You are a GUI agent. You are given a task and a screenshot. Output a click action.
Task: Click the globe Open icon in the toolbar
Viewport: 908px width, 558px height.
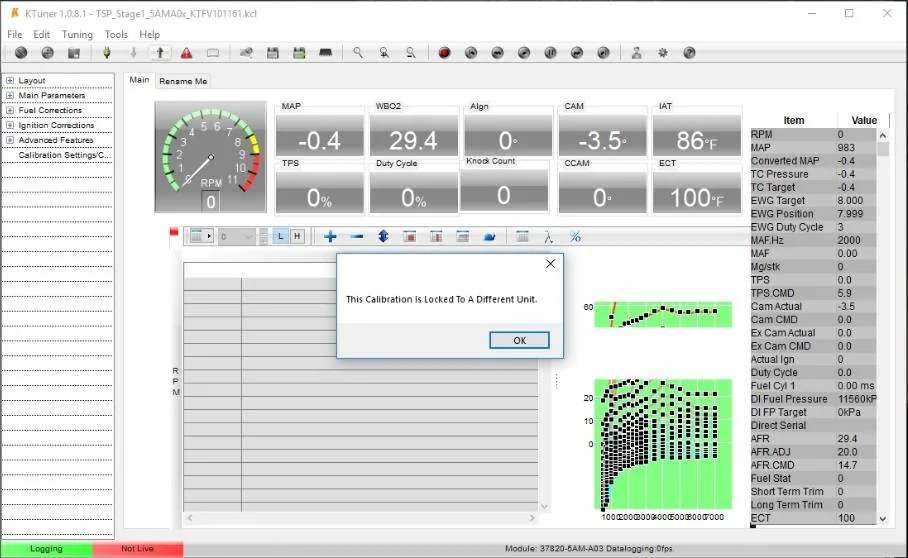[x=47, y=53]
